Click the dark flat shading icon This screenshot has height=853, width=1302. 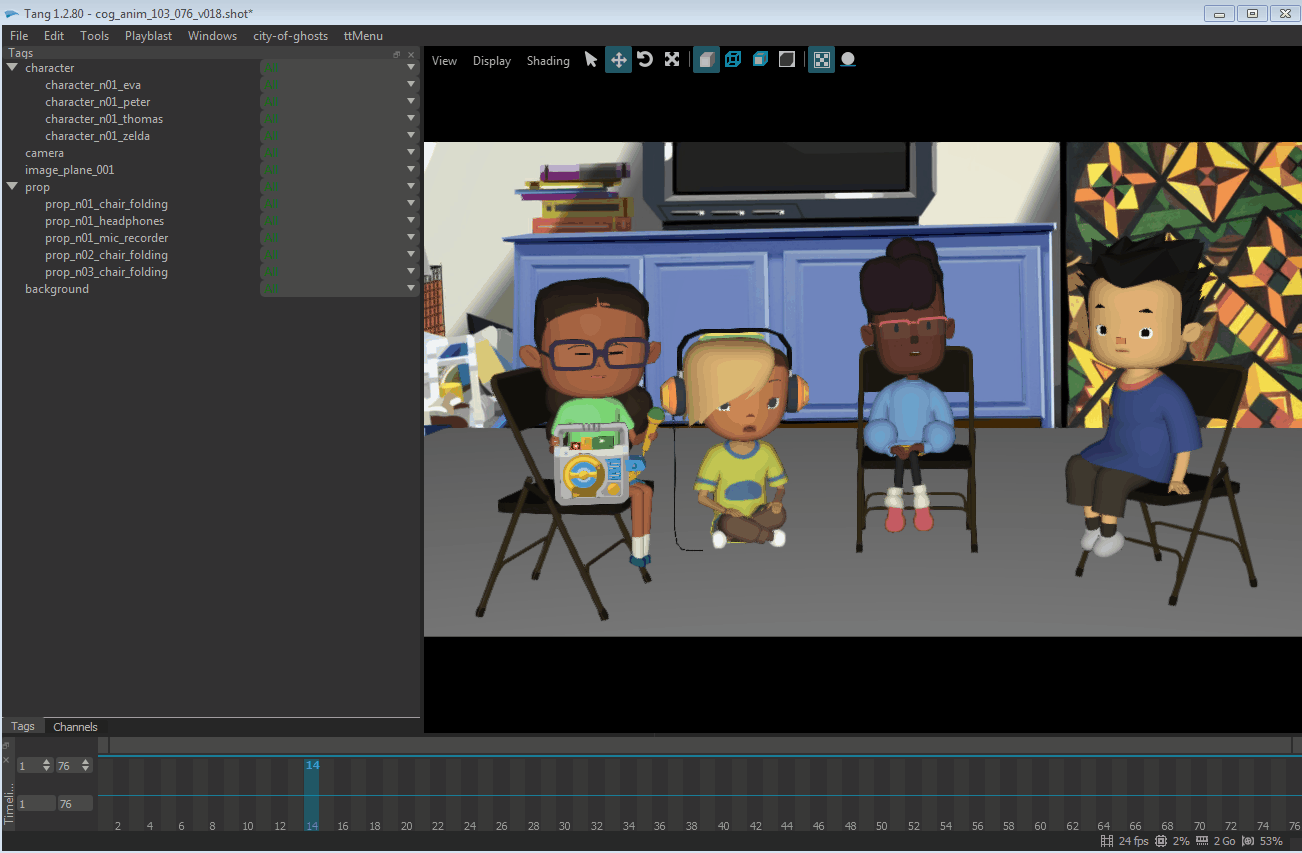(x=787, y=60)
